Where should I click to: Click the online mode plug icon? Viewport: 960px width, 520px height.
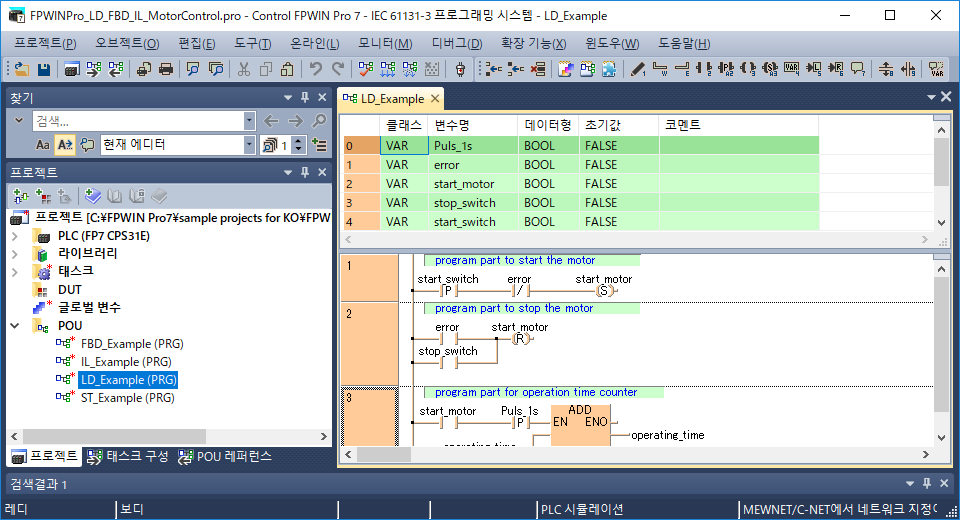[460, 69]
